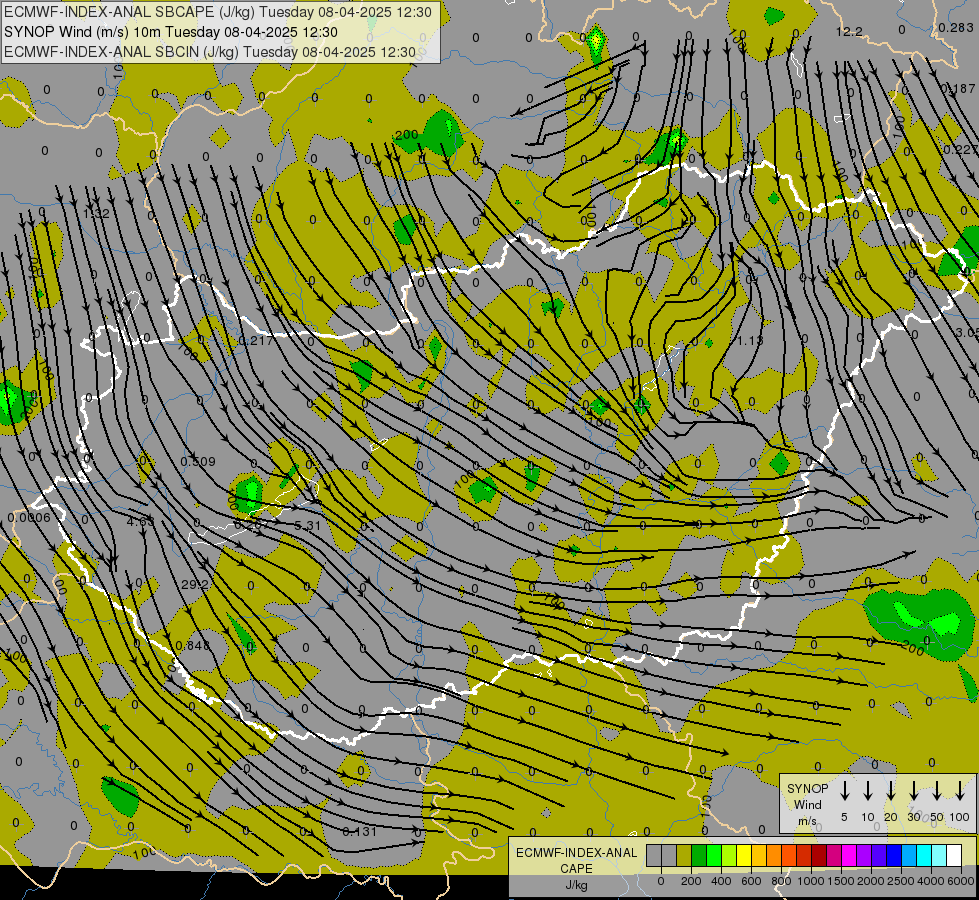979x900 pixels.
Task: Select the orange-red swatch right of 800 tick
Action: tap(789, 856)
